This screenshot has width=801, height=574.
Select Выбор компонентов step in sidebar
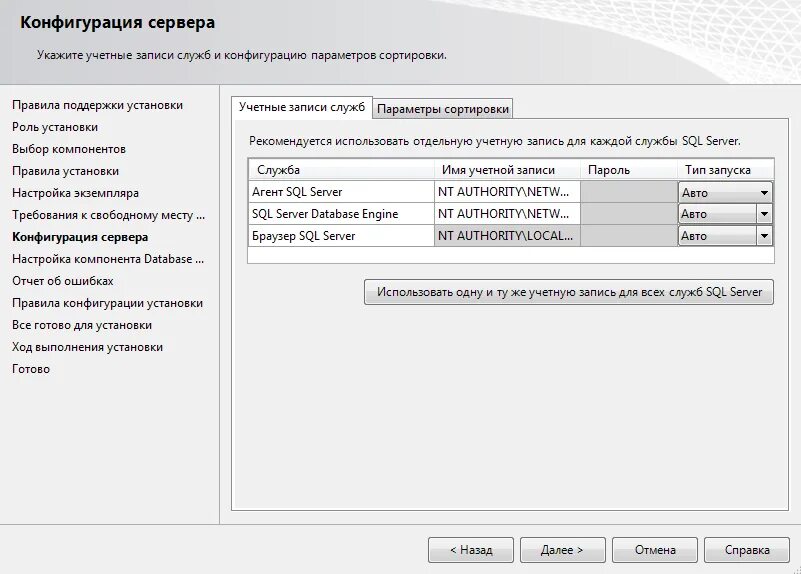69,149
